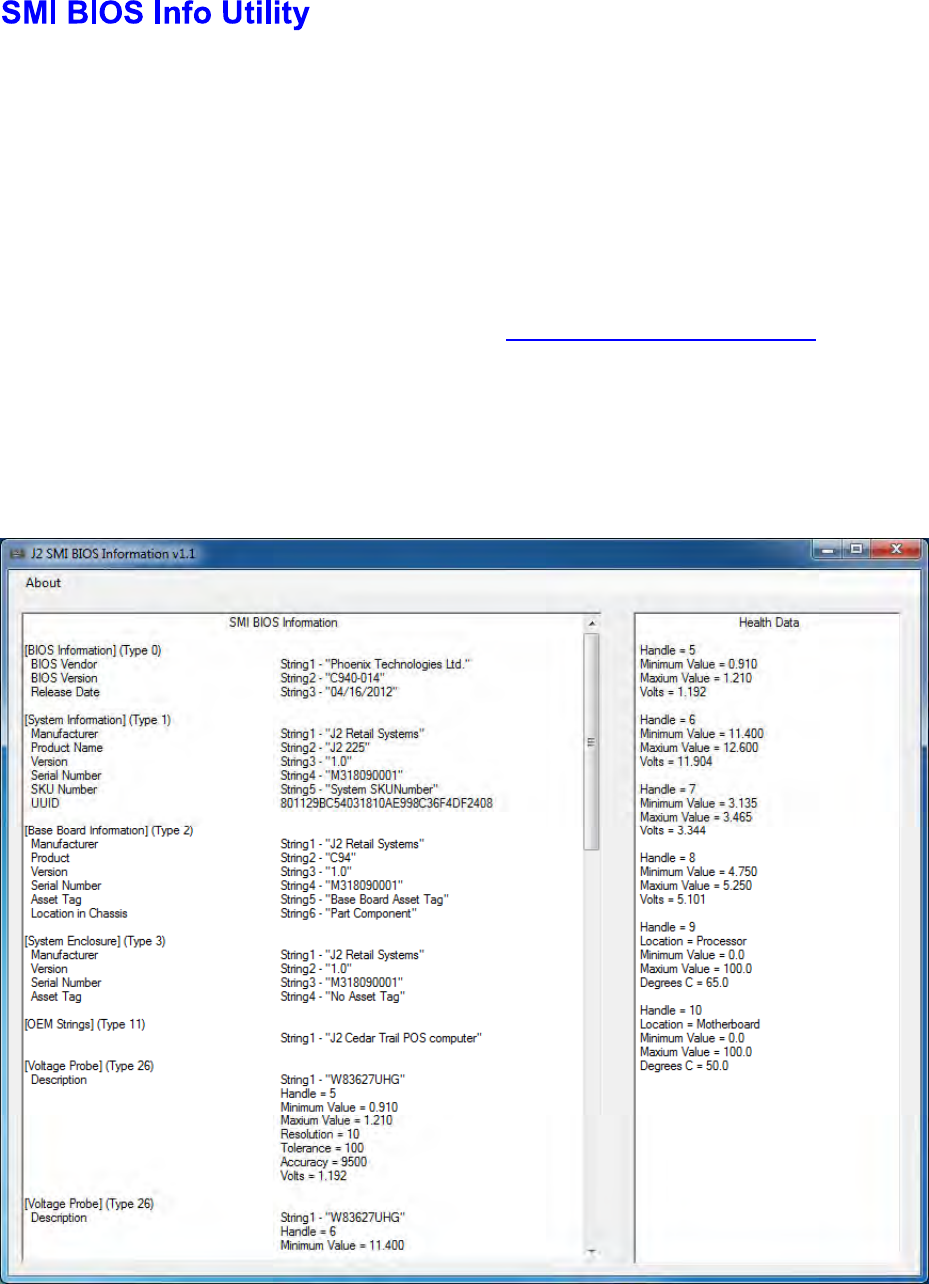
Task: Open the About menu
Action: point(43,583)
